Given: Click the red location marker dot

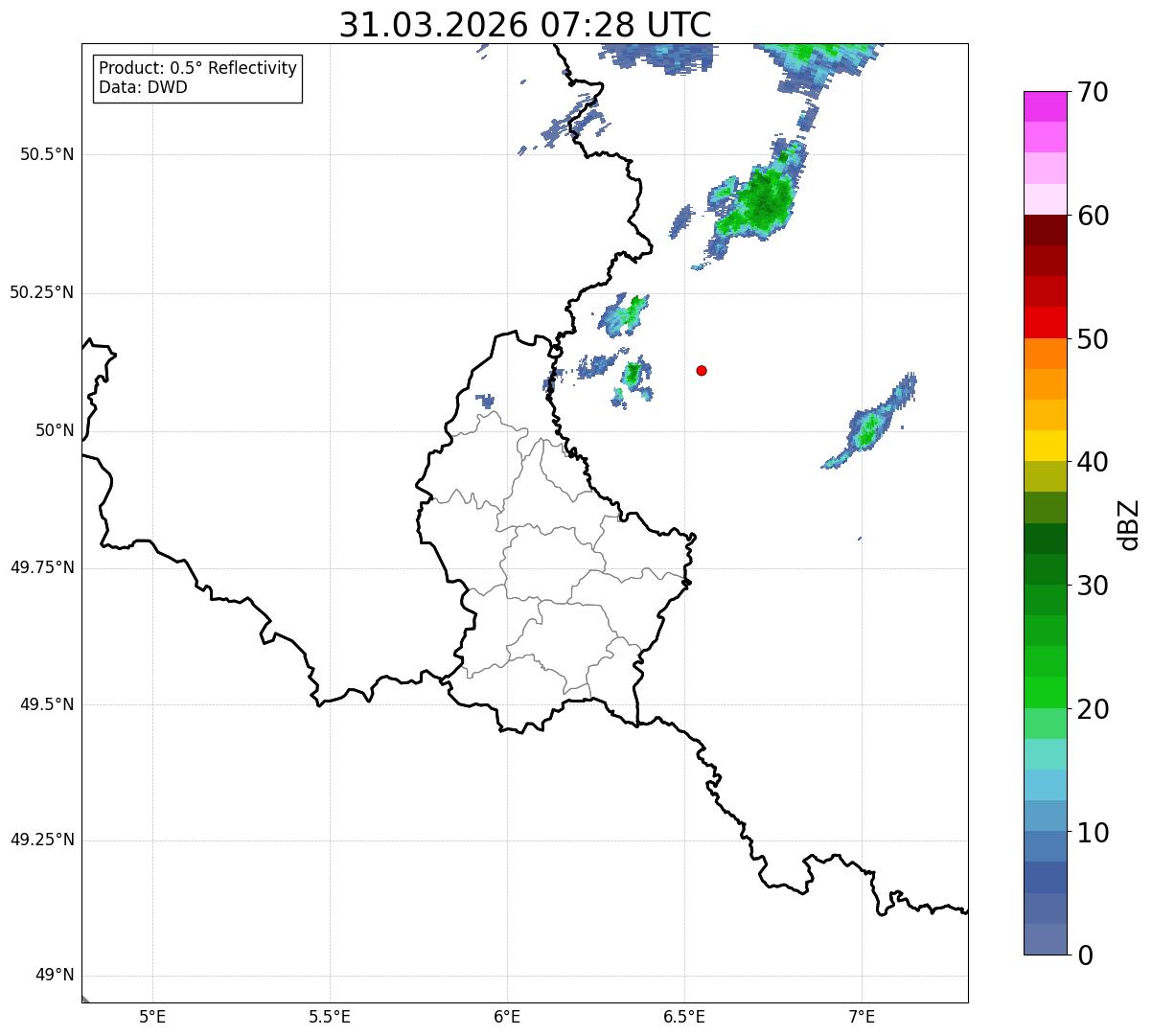Looking at the screenshot, I should point(702,370).
